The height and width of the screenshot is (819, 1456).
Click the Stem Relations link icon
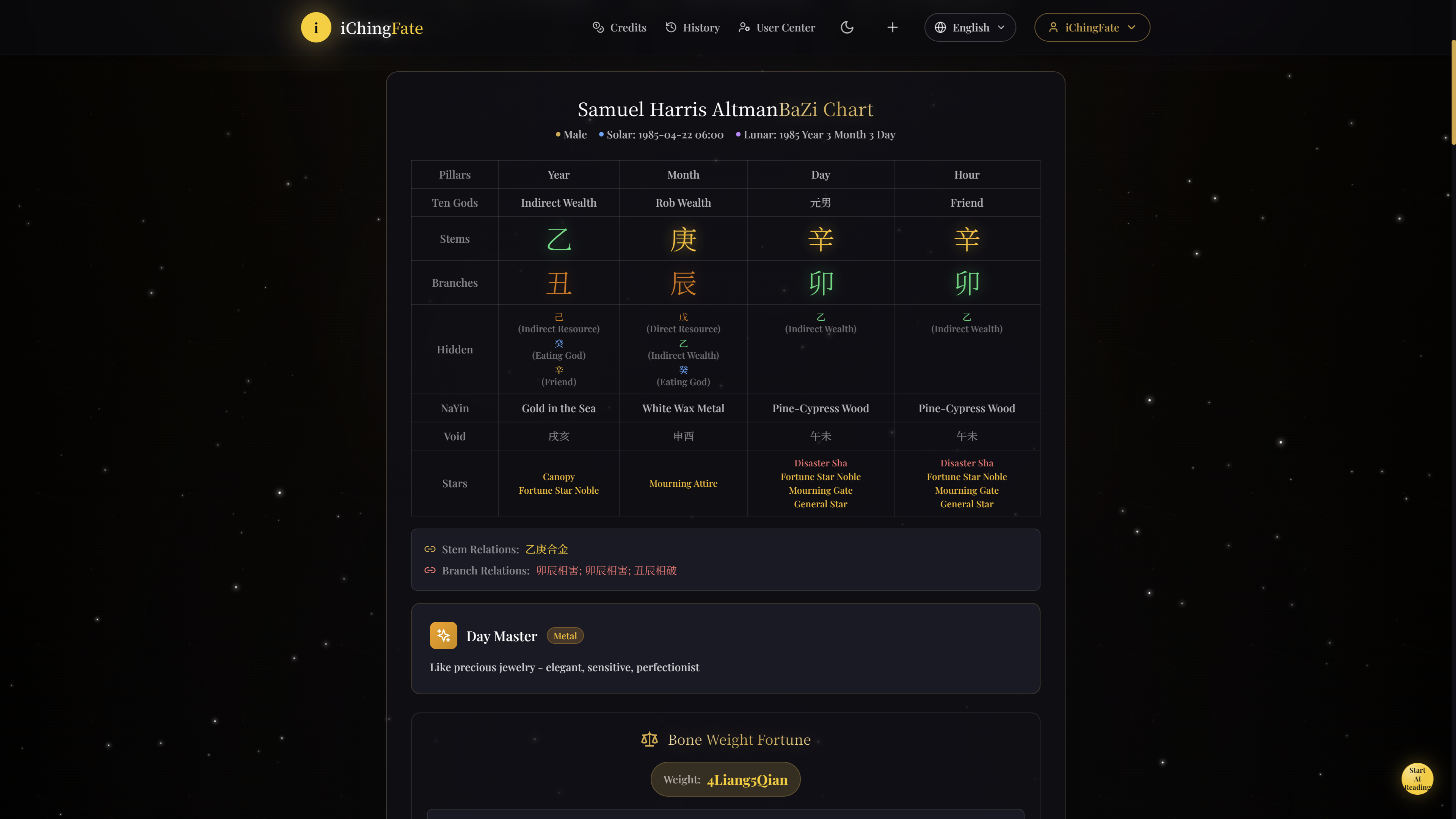point(430,549)
